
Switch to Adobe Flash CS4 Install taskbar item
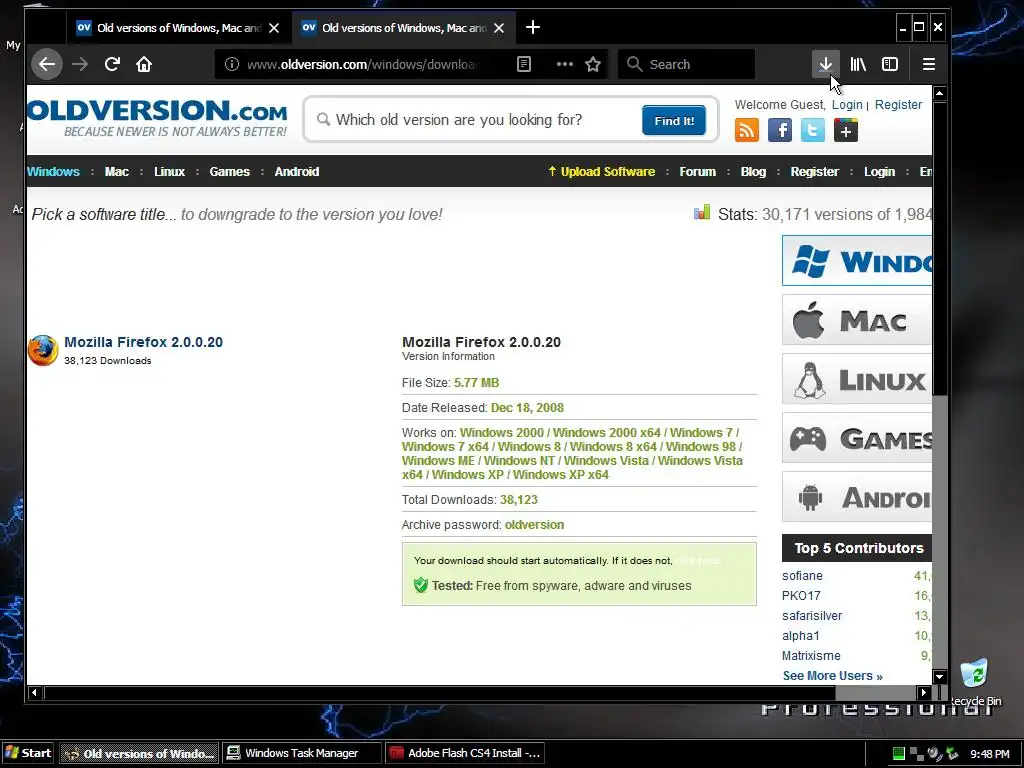click(465, 753)
